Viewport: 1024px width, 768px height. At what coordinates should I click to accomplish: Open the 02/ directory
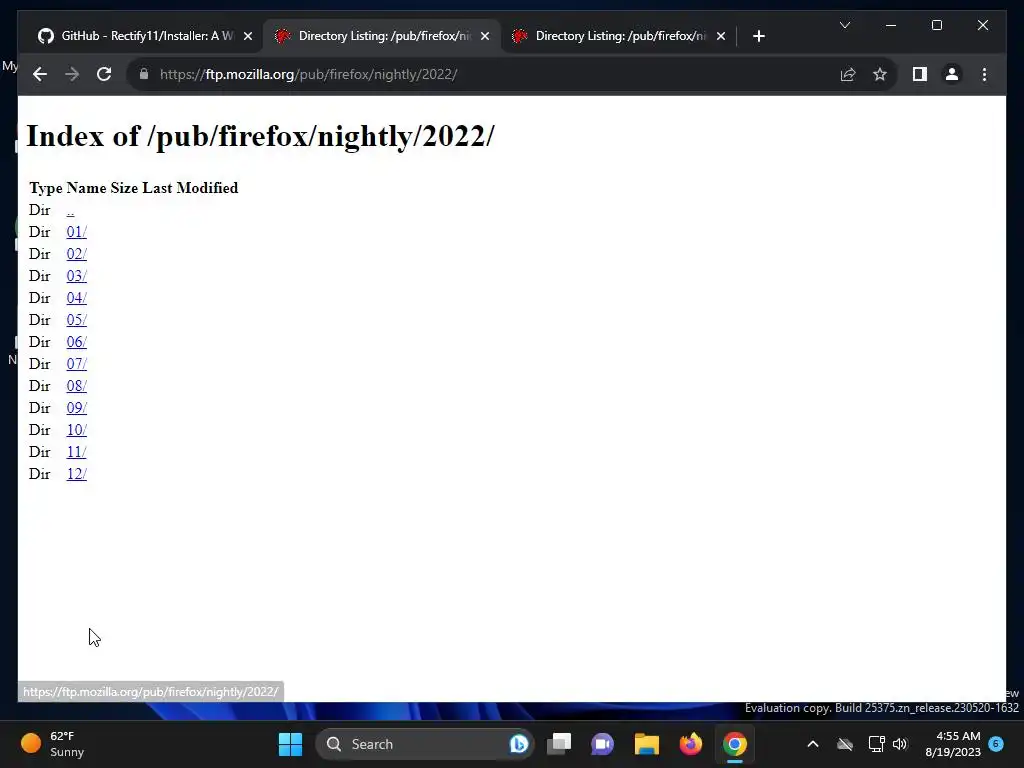click(76, 254)
